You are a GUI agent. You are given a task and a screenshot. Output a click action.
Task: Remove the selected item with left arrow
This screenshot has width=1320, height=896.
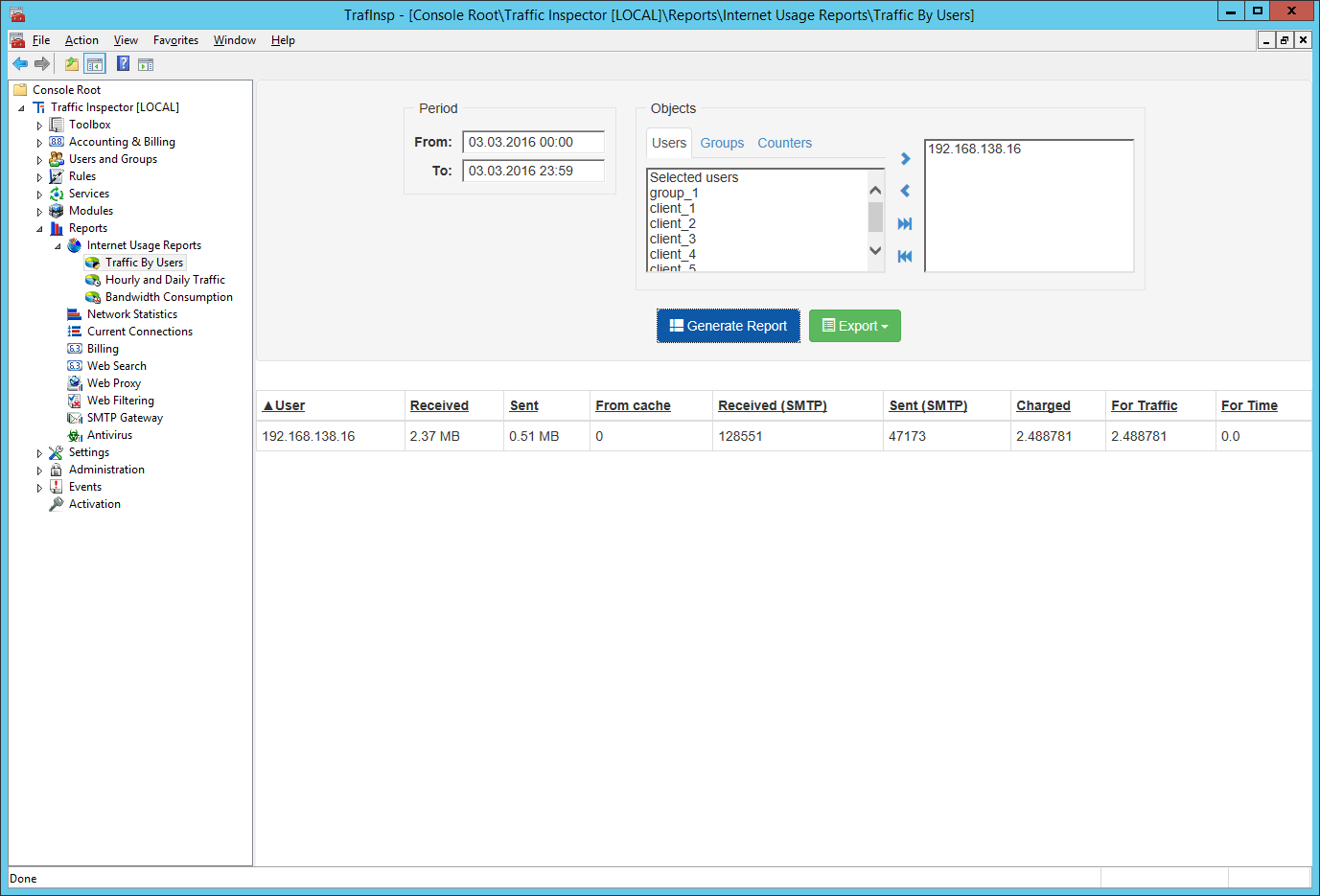tap(905, 192)
